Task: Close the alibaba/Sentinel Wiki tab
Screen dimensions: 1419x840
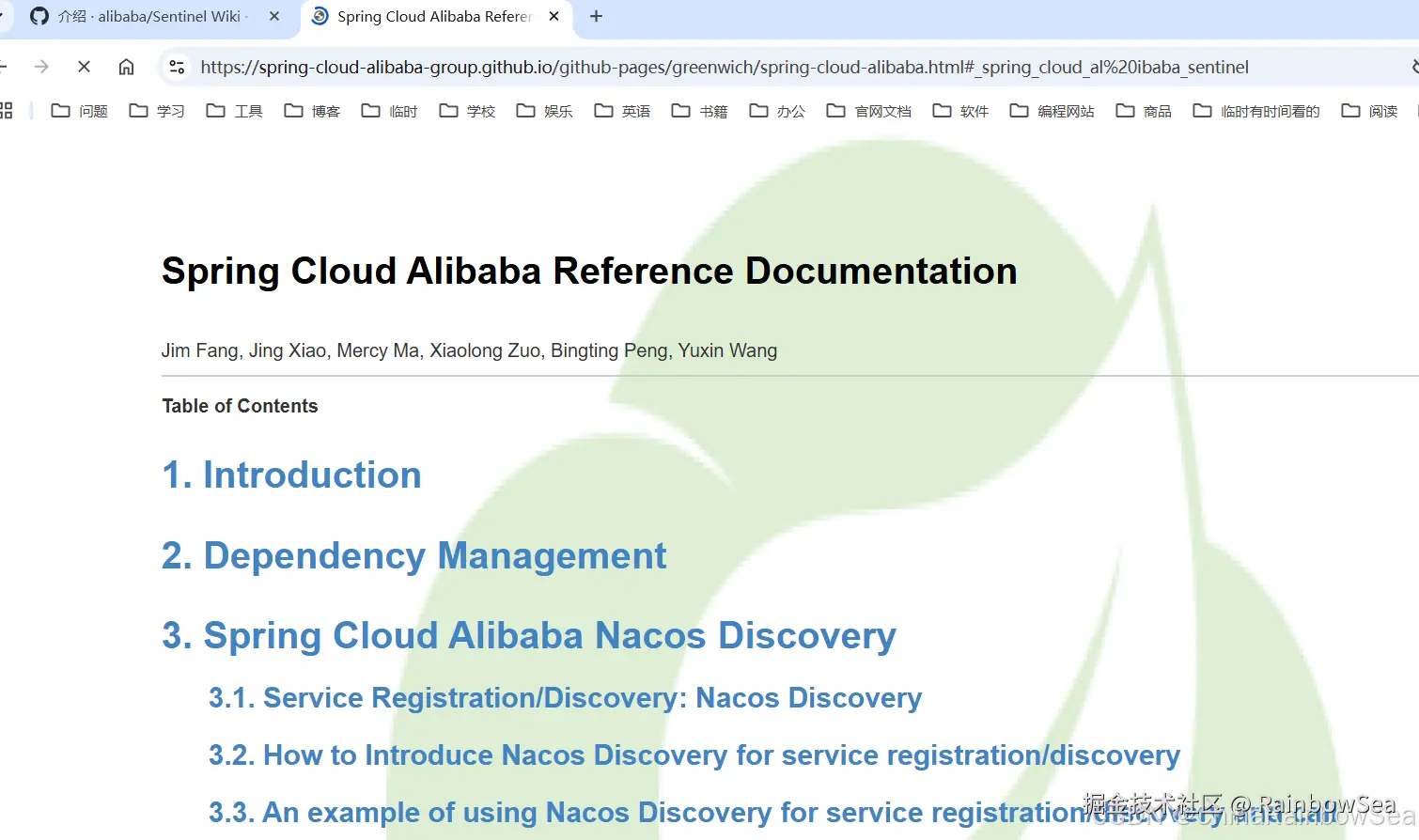Action: pyautogui.click(x=274, y=16)
